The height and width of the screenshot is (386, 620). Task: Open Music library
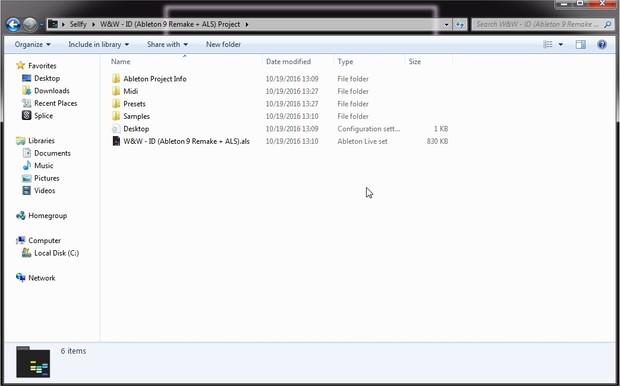pos(43,166)
